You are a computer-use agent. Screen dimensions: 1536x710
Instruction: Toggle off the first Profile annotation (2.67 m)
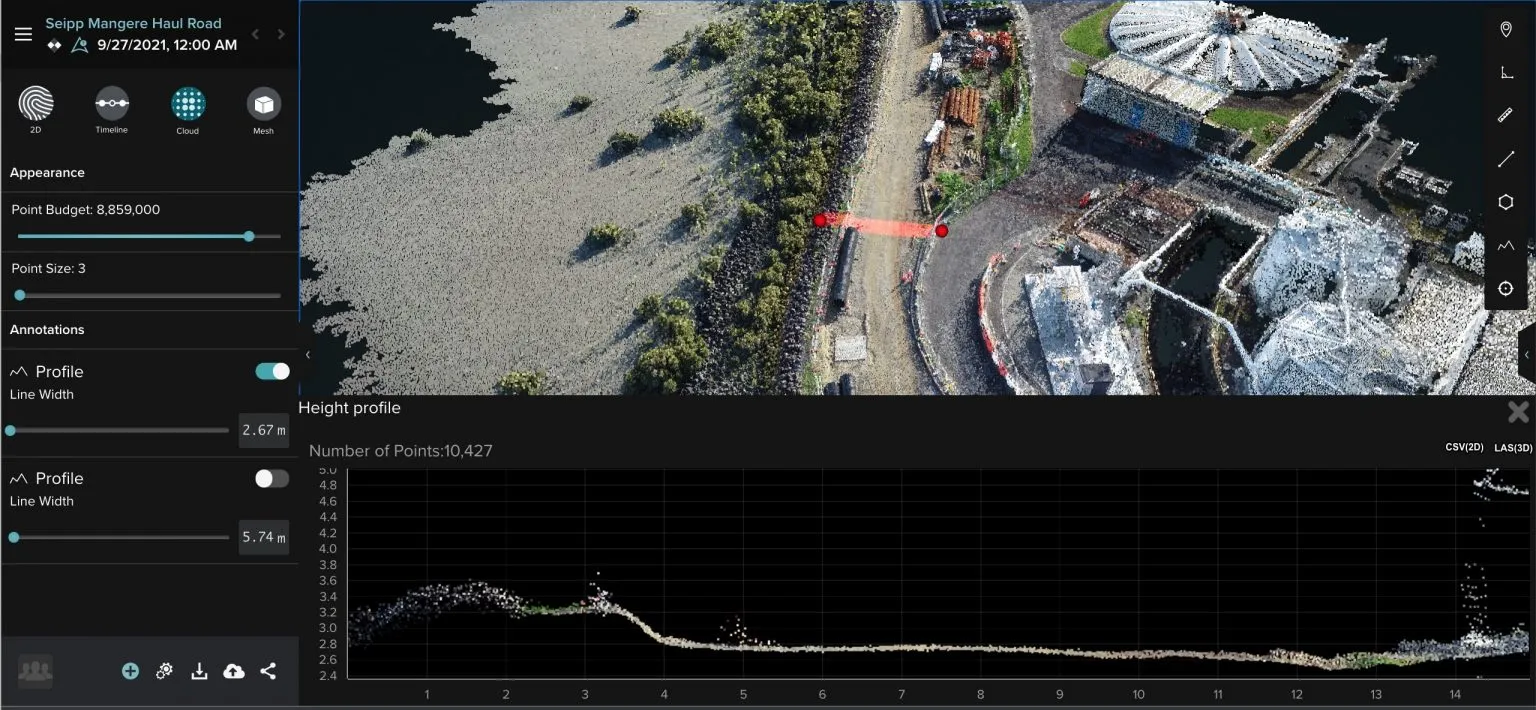point(272,371)
